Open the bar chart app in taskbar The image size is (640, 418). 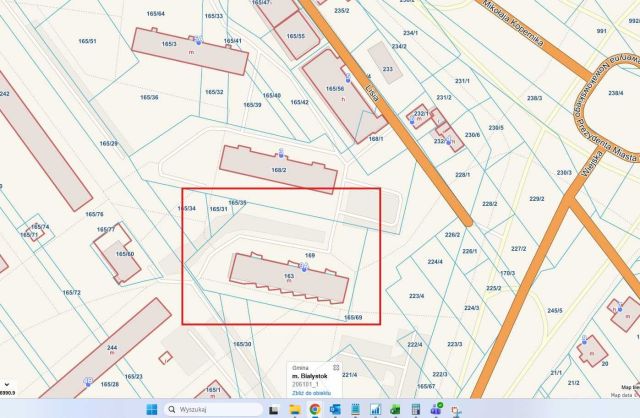pyautogui.click(x=376, y=409)
